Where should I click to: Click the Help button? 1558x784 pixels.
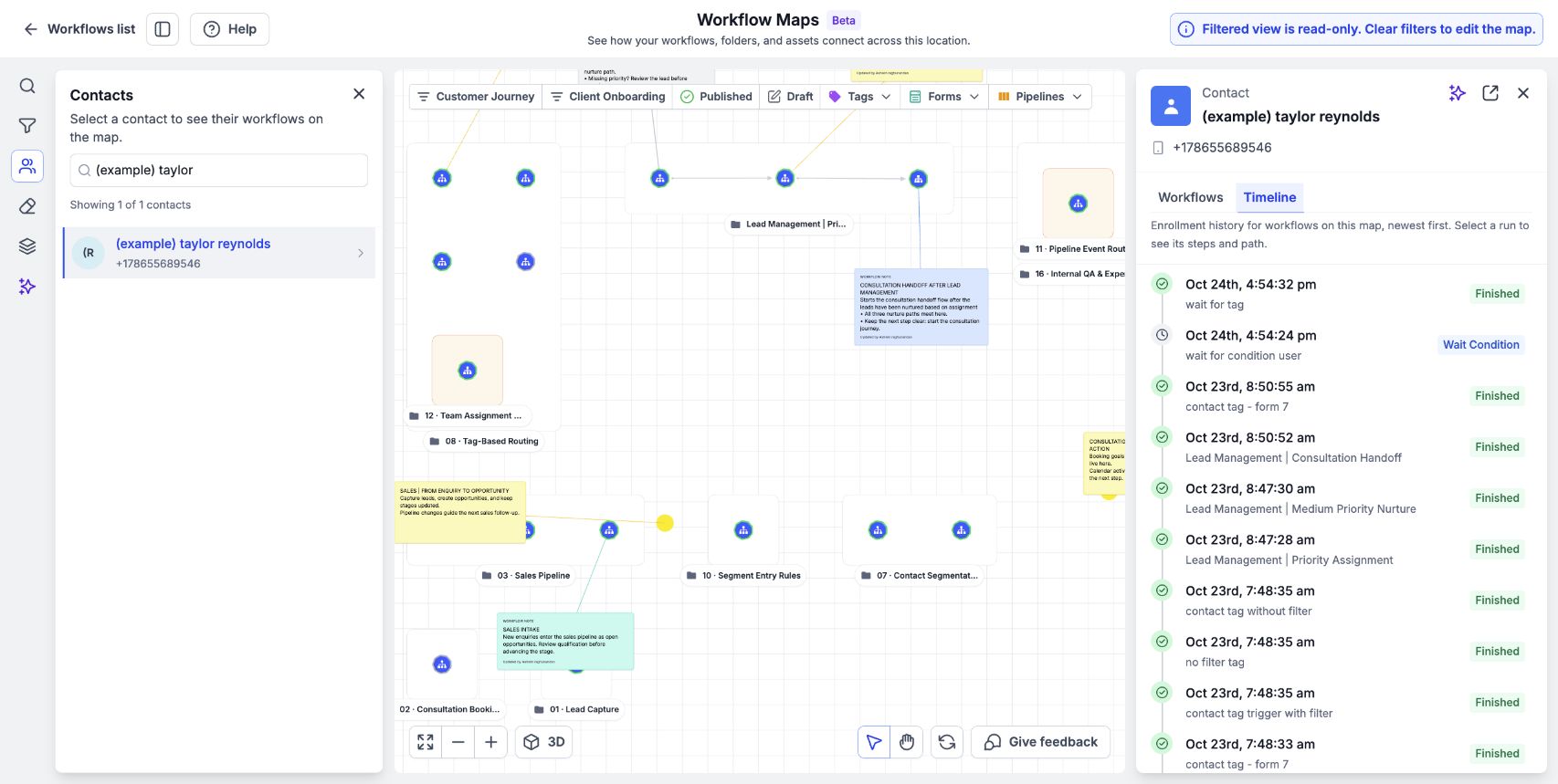(x=229, y=29)
